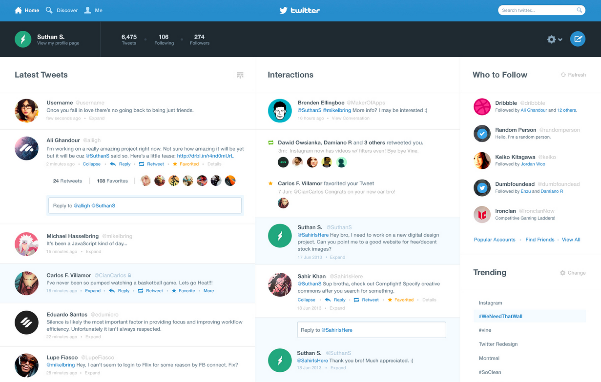
Task: Reply to Carlos F. Villamor's basketball tweet
Action: tap(119, 291)
